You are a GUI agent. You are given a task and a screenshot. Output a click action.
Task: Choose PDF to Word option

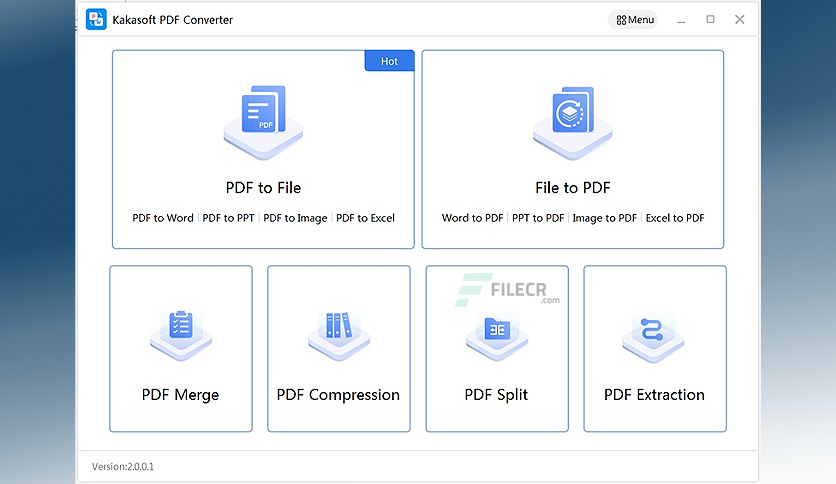coord(163,218)
